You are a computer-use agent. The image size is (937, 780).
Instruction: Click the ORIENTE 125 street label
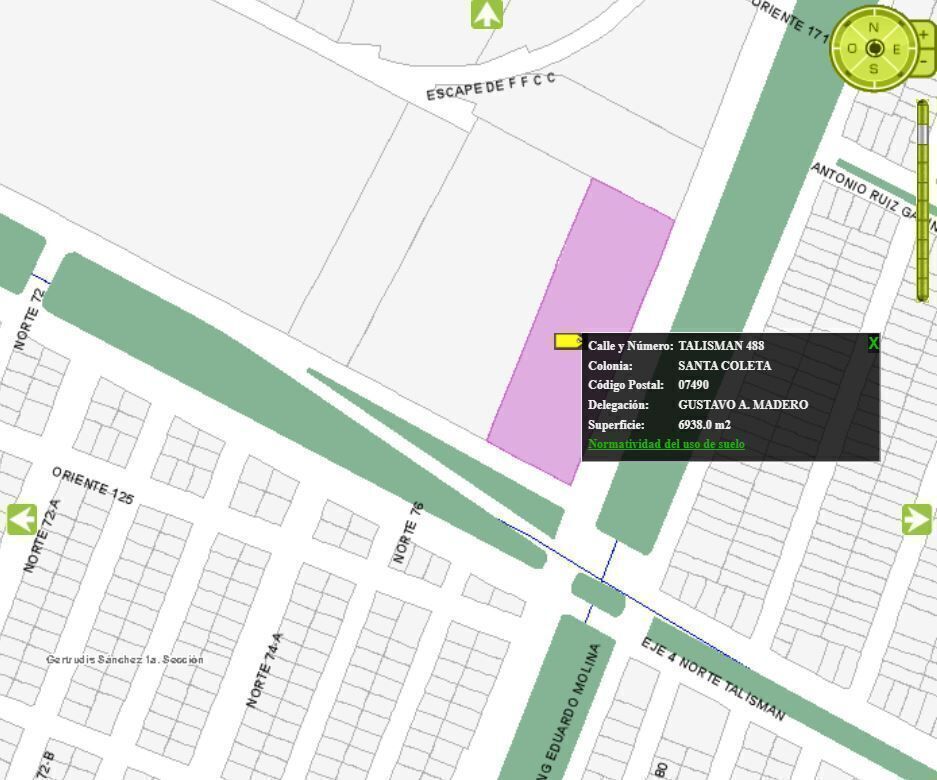(x=93, y=485)
